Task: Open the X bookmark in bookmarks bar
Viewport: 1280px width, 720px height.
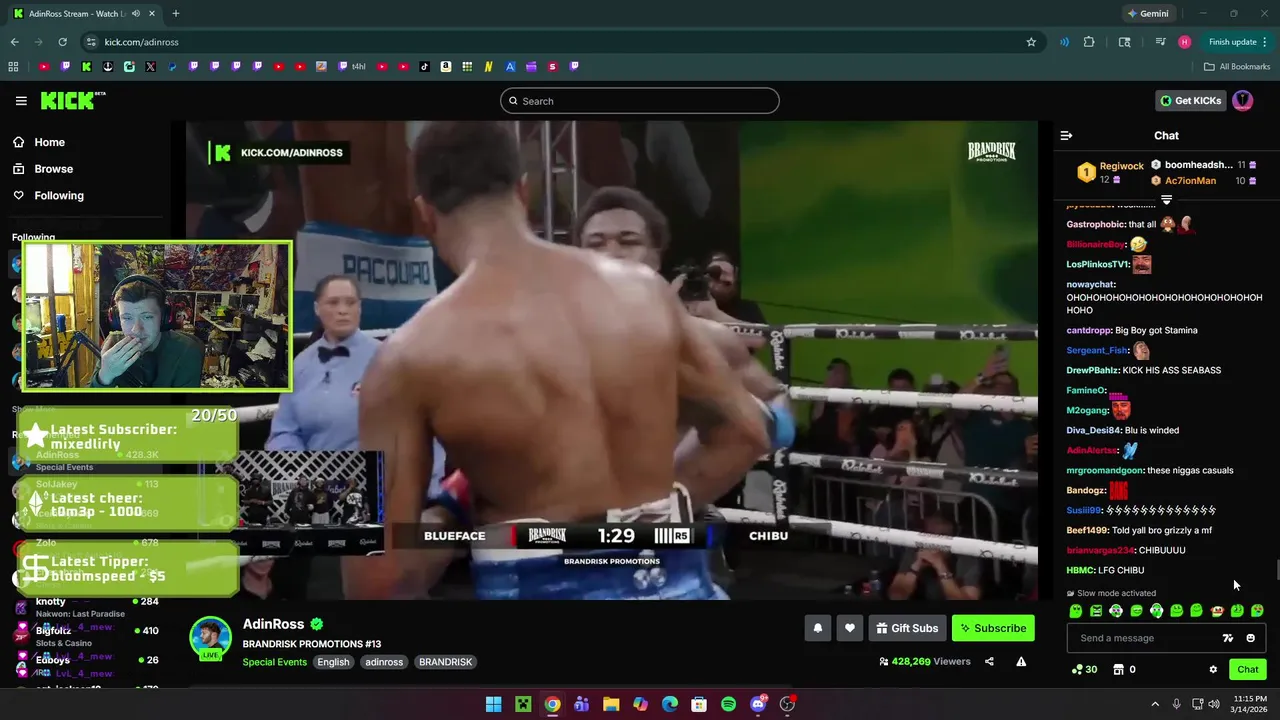Action: [x=150, y=67]
